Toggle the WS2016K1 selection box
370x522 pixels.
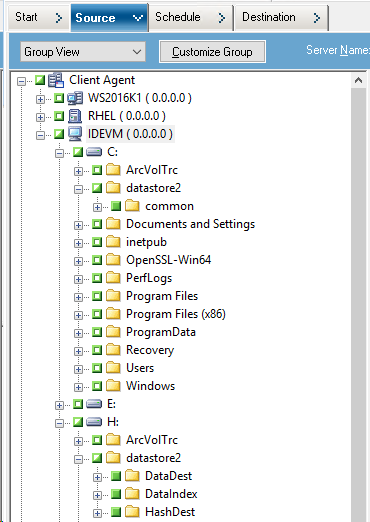(59, 98)
